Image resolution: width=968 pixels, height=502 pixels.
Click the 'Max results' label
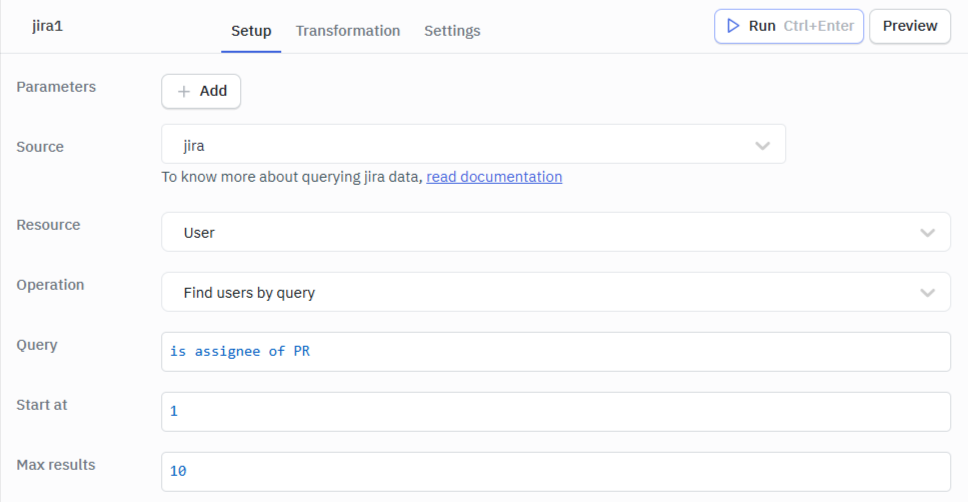tap(56, 465)
